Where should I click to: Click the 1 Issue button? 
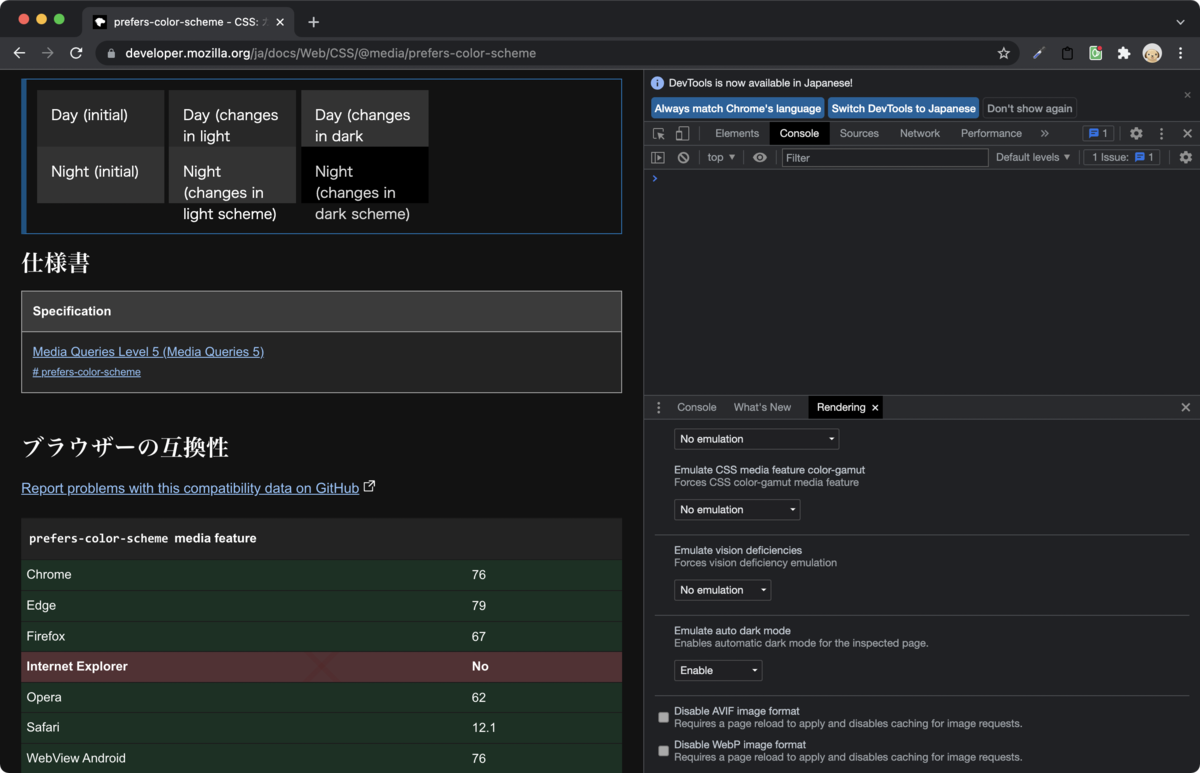tap(1122, 157)
